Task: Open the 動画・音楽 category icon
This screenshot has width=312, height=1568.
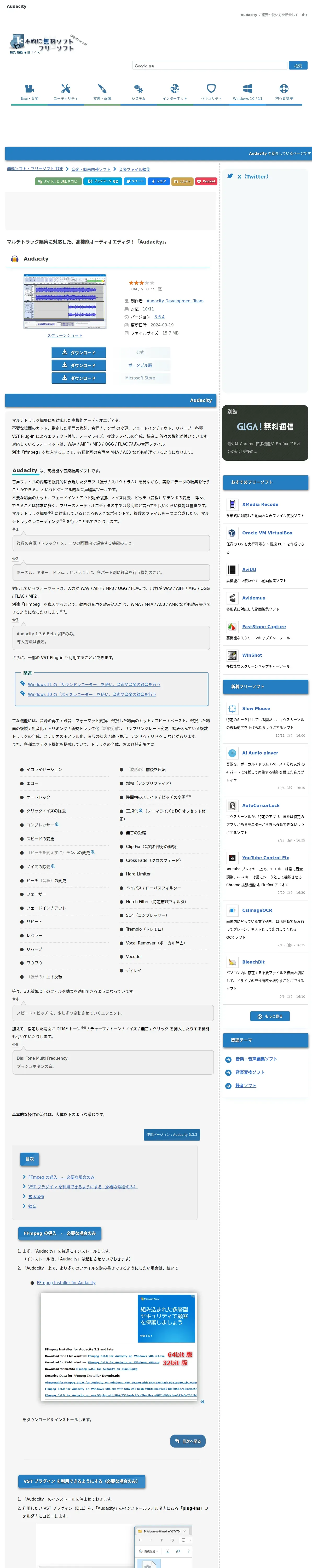Action: 29,88
